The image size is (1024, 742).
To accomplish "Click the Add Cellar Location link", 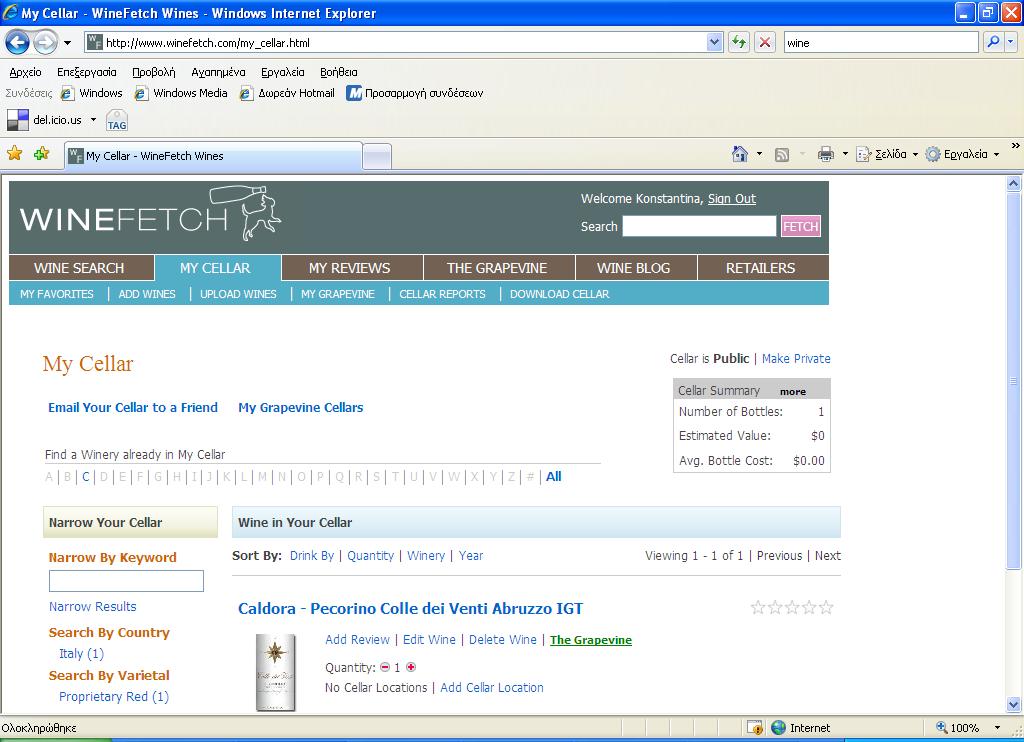I will point(492,688).
